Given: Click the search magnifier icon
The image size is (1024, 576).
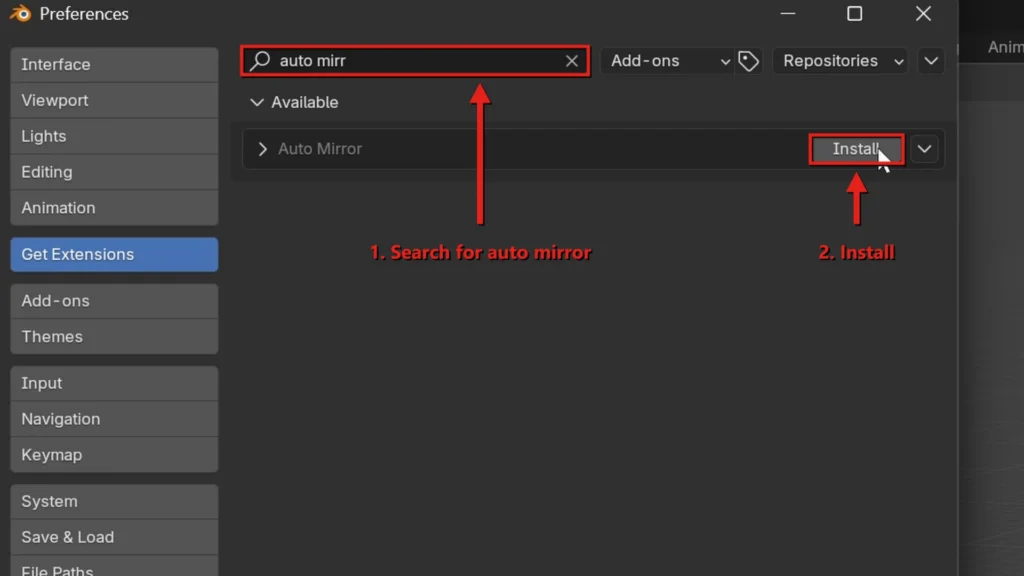Looking at the screenshot, I should pyautogui.click(x=260, y=61).
